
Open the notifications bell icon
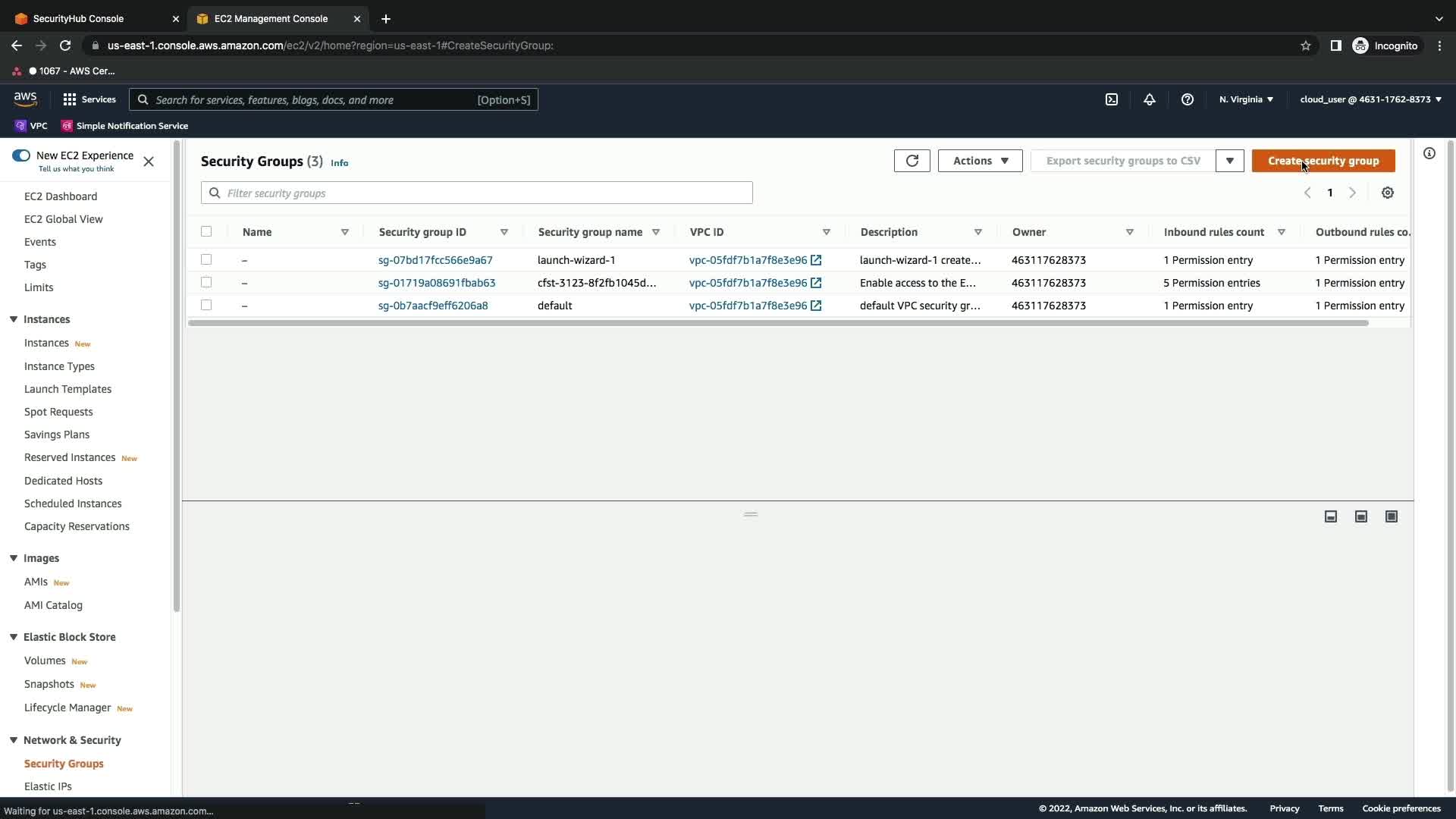click(x=1150, y=99)
